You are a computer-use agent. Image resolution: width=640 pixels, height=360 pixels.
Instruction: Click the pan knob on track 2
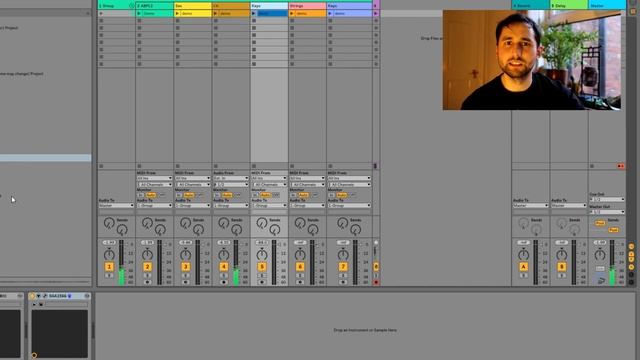point(147,255)
